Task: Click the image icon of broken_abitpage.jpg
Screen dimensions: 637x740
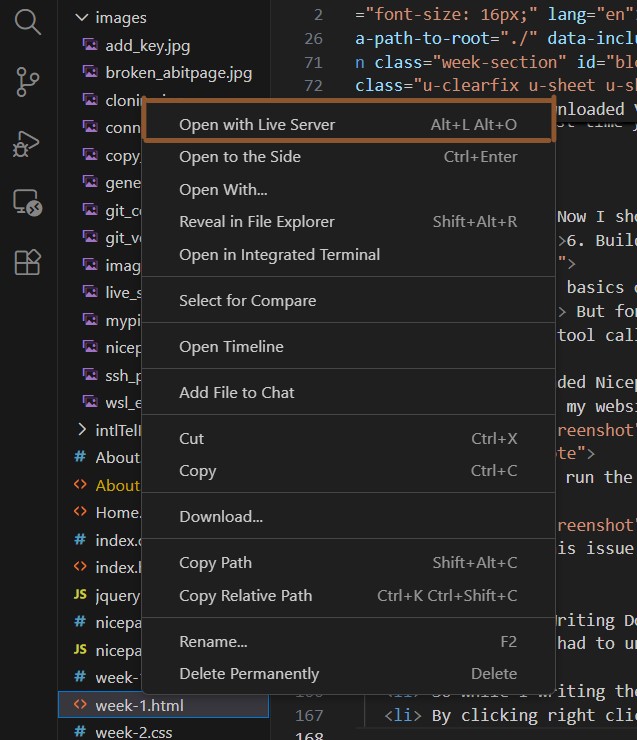Action: 90,72
